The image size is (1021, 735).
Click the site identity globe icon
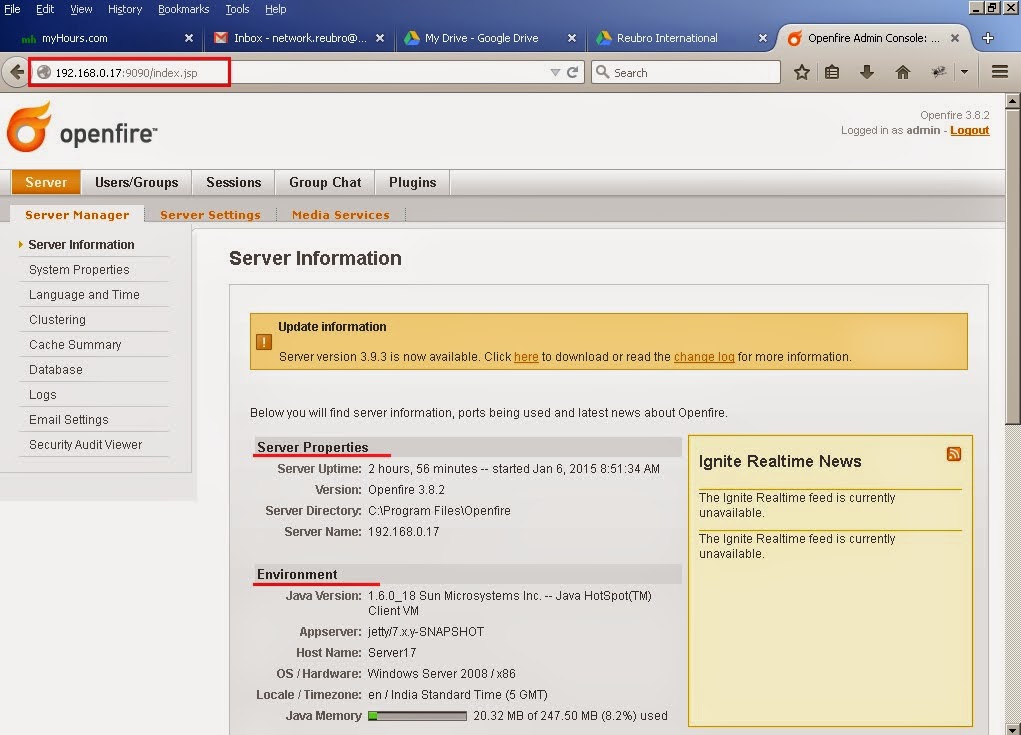[x=44, y=72]
